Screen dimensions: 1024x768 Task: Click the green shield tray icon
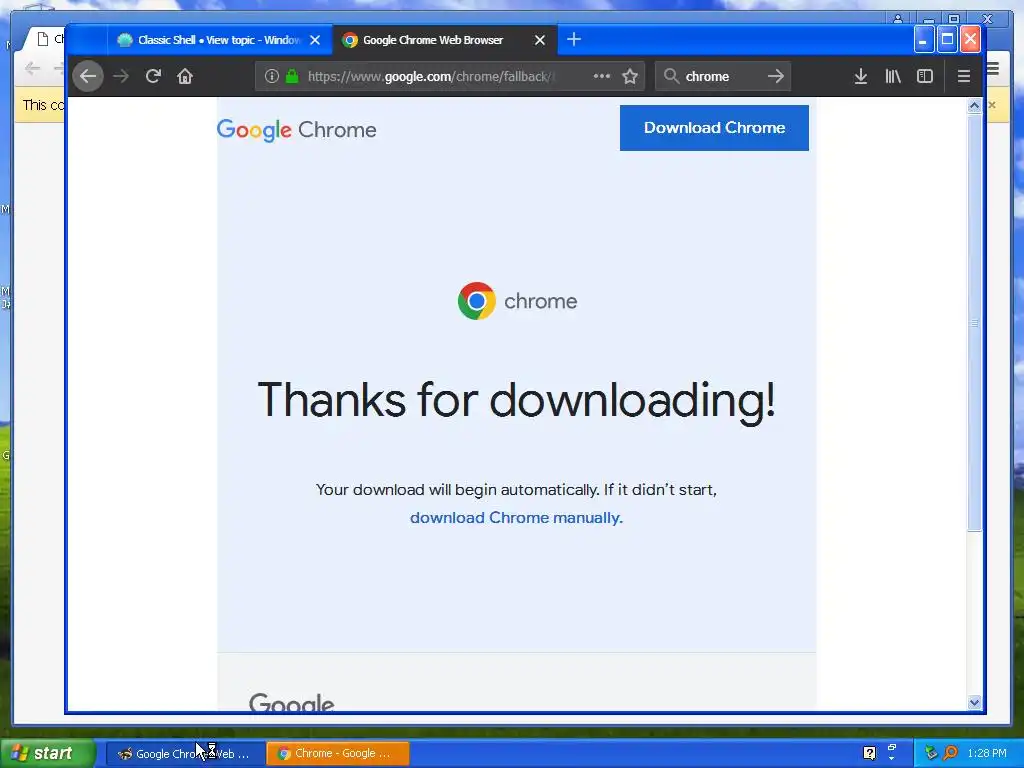[x=931, y=754]
